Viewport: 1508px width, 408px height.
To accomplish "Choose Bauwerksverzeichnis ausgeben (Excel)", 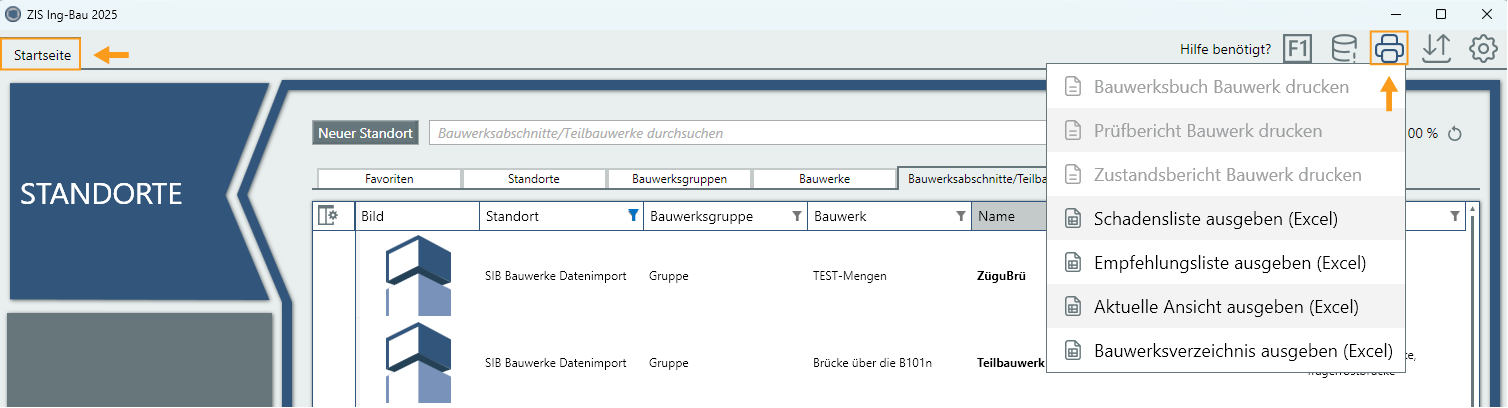I will [x=1225, y=350].
